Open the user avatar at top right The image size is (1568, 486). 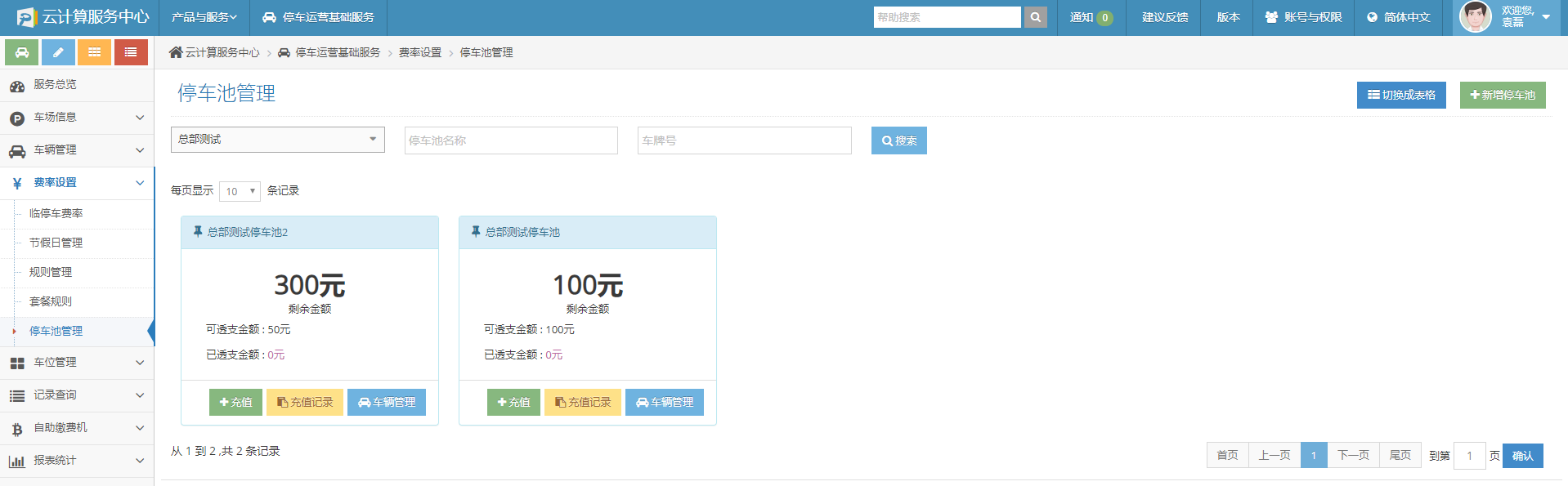point(1475,17)
